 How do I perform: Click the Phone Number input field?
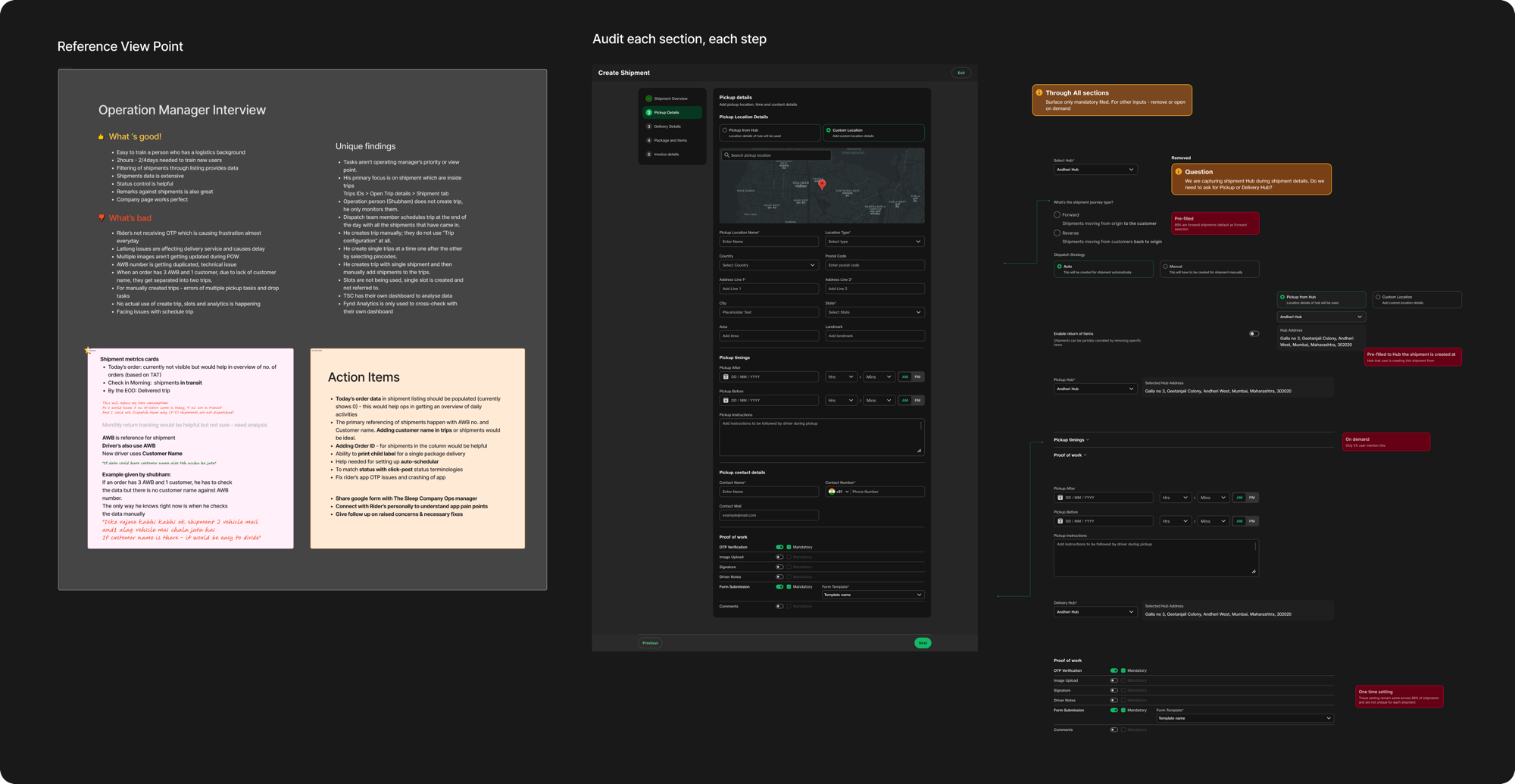887,492
